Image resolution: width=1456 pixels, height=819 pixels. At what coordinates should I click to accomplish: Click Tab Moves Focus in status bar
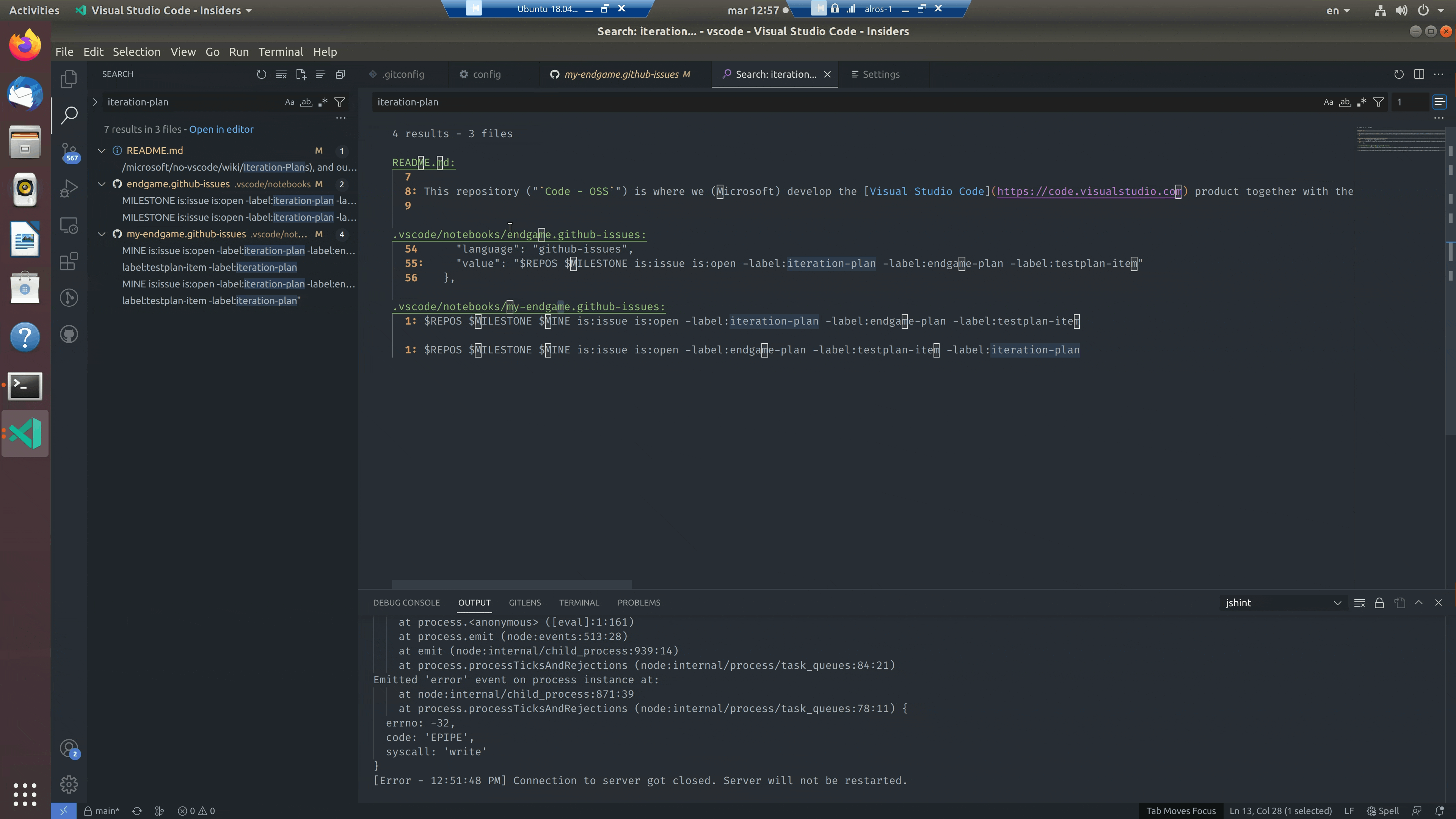tap(1181, 811)
